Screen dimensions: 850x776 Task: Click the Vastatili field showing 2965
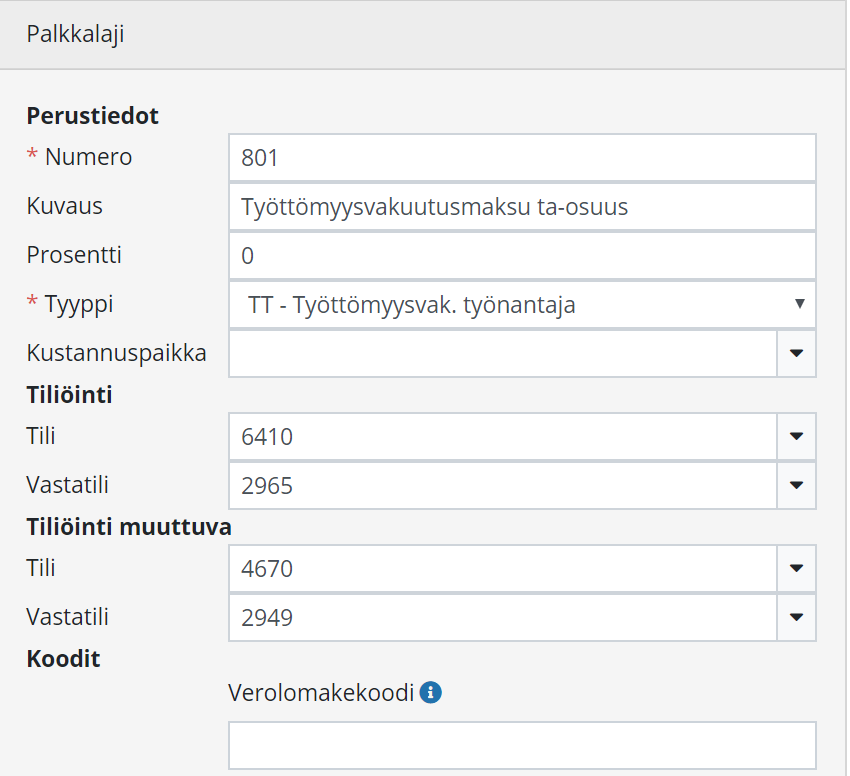[503, 485]
